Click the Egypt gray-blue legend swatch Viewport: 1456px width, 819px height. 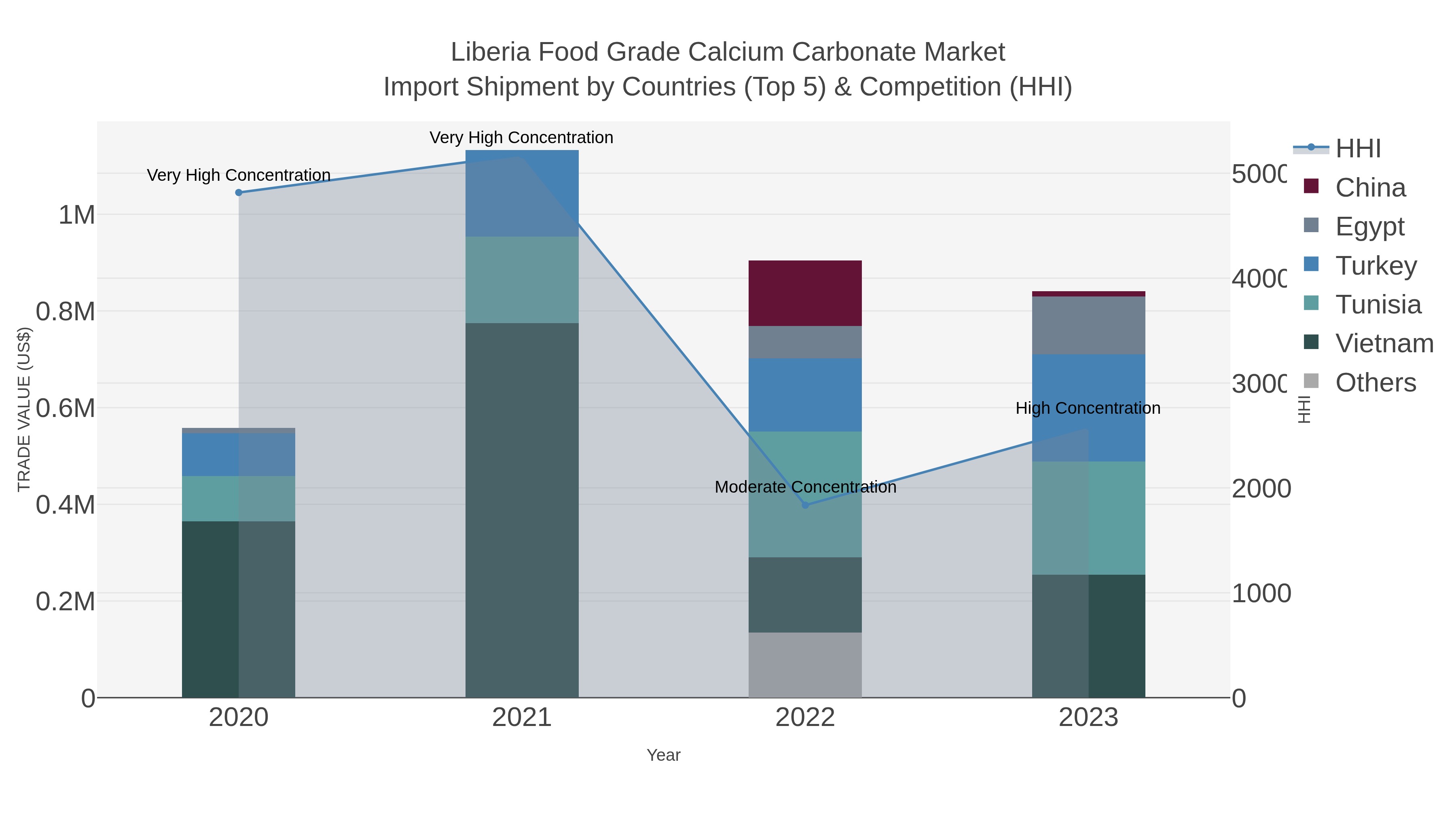click(1311, 225)
